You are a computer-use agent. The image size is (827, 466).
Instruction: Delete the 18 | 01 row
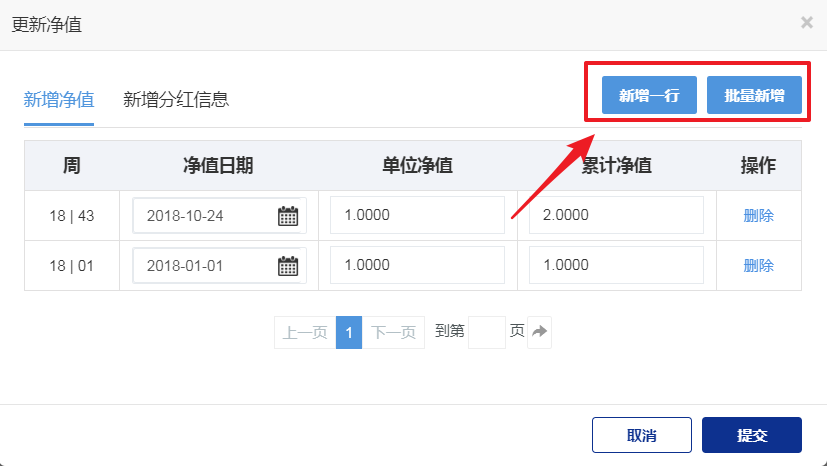pyautogui.click(x=758, y=265)
